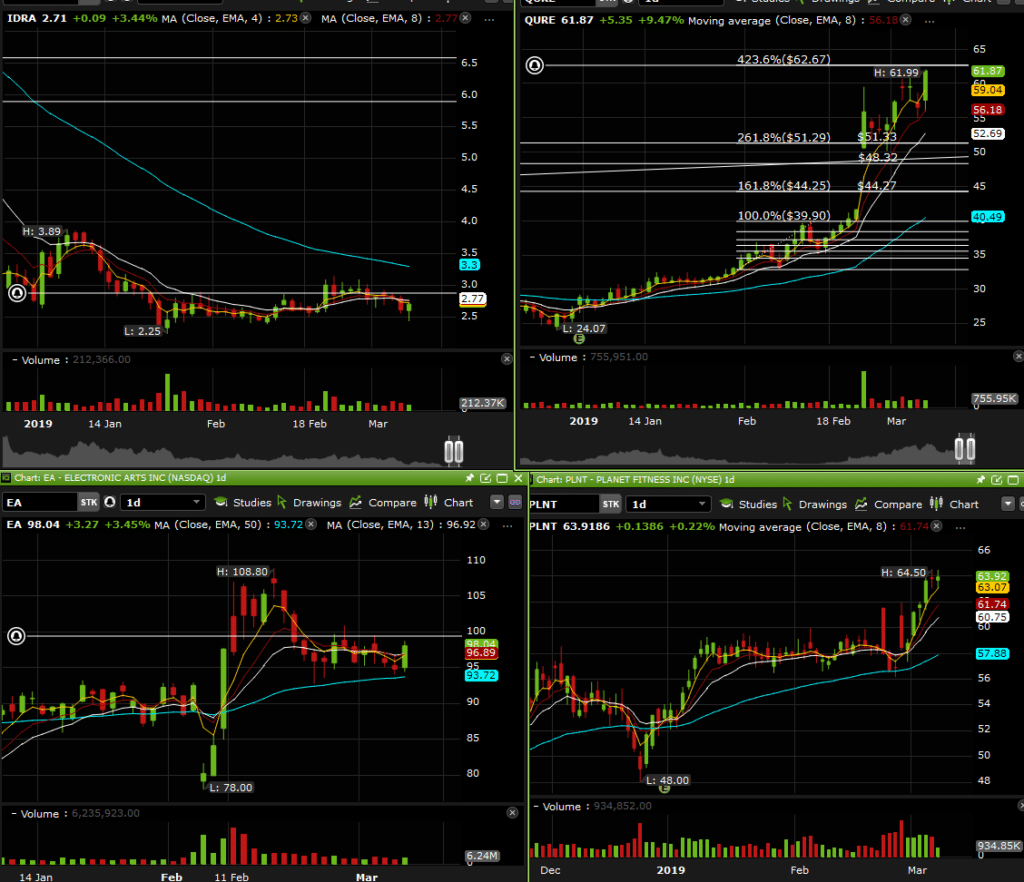Viewport: 1024px width, 882px height.
Task: Click the edit icon in PLNT title bar
Action: (x=997, y=480)
